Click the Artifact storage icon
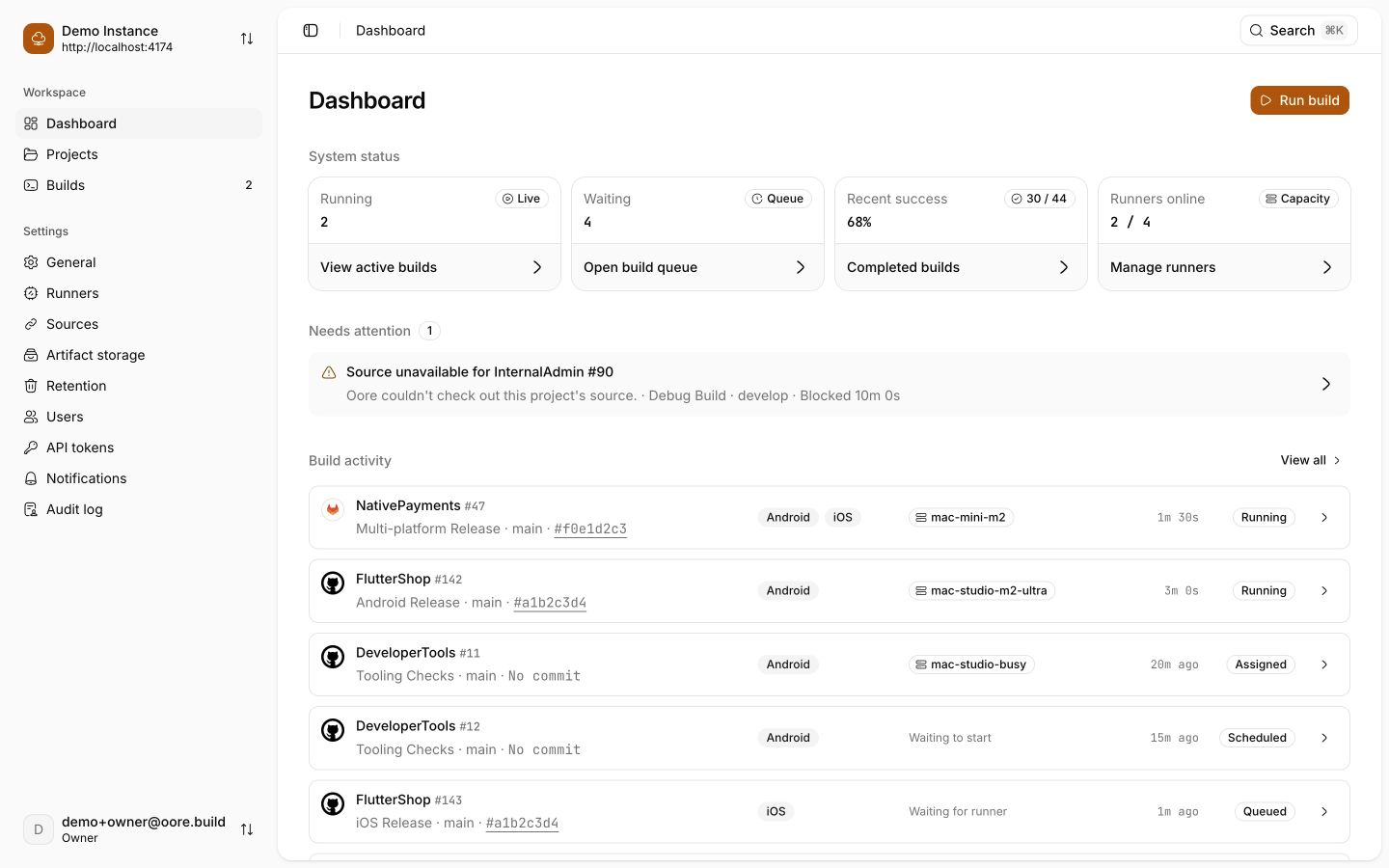 point(31,355)
